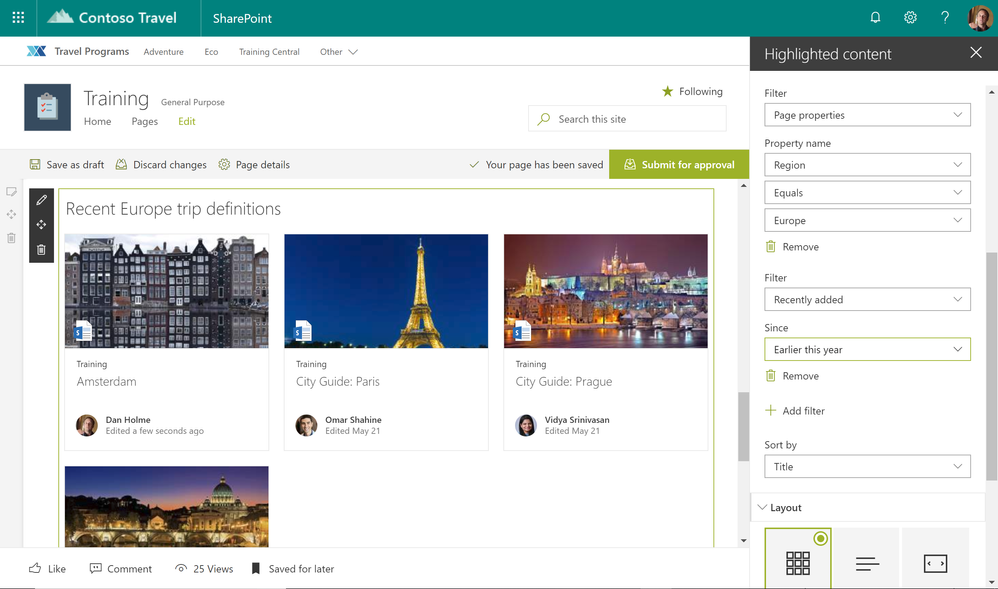Open the Page properties filter dropdown
Viewport: 998px width, 589px height.
[867, 115]
